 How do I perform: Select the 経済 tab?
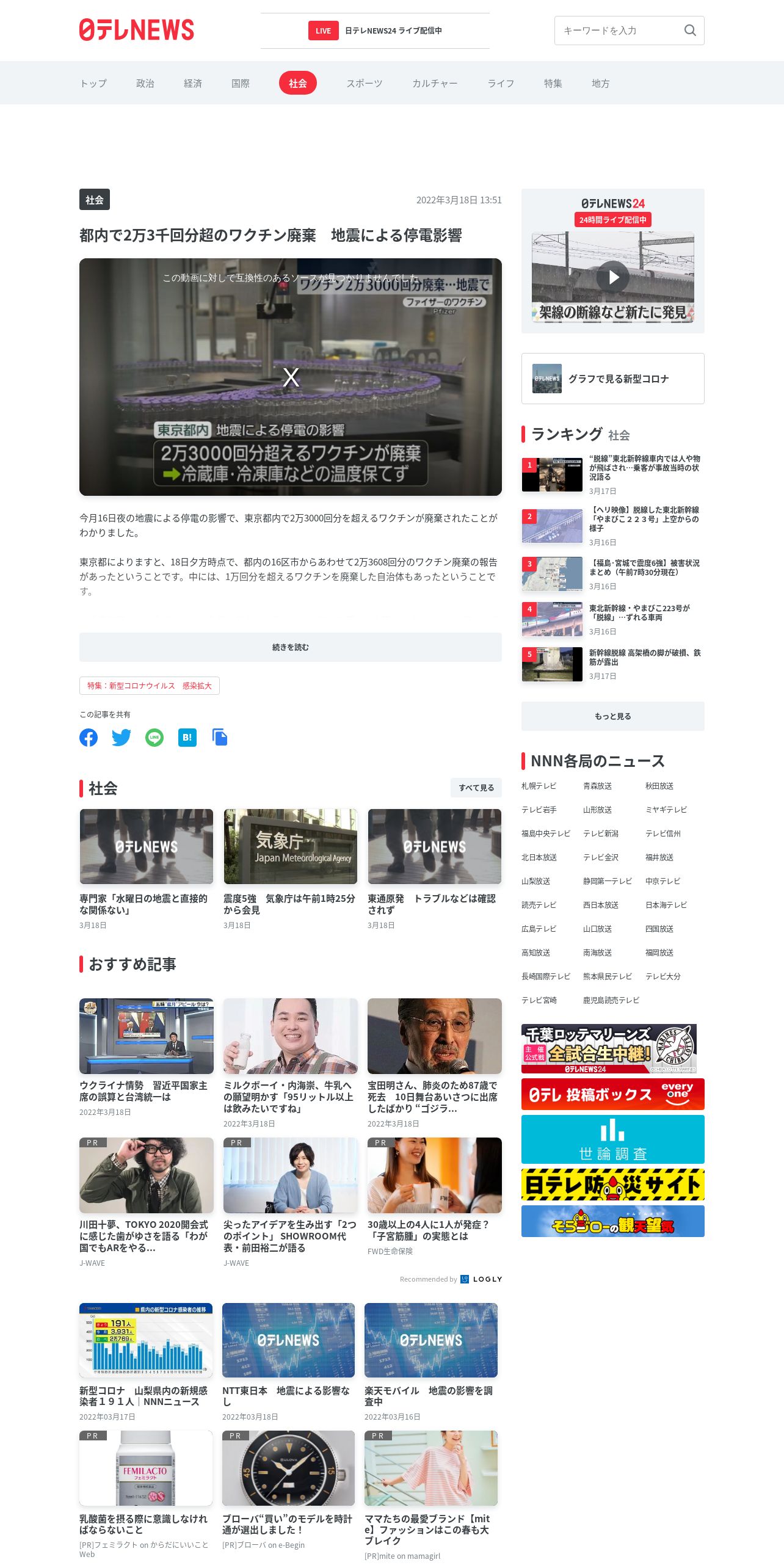pos(192,83)
